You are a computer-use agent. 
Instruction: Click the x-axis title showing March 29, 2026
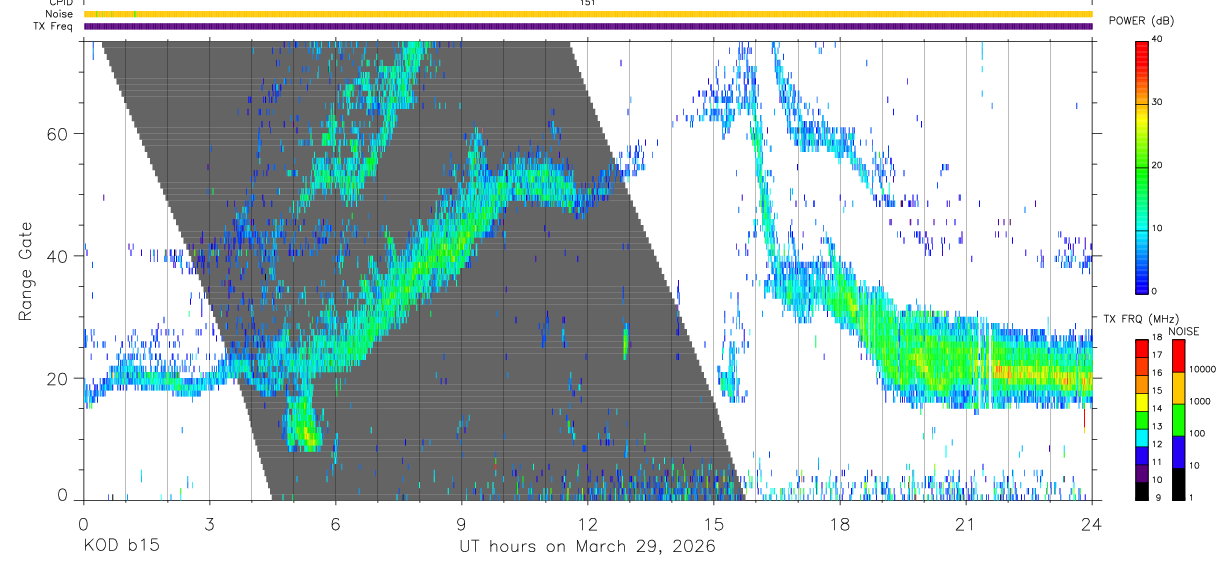tap(587, 547)
